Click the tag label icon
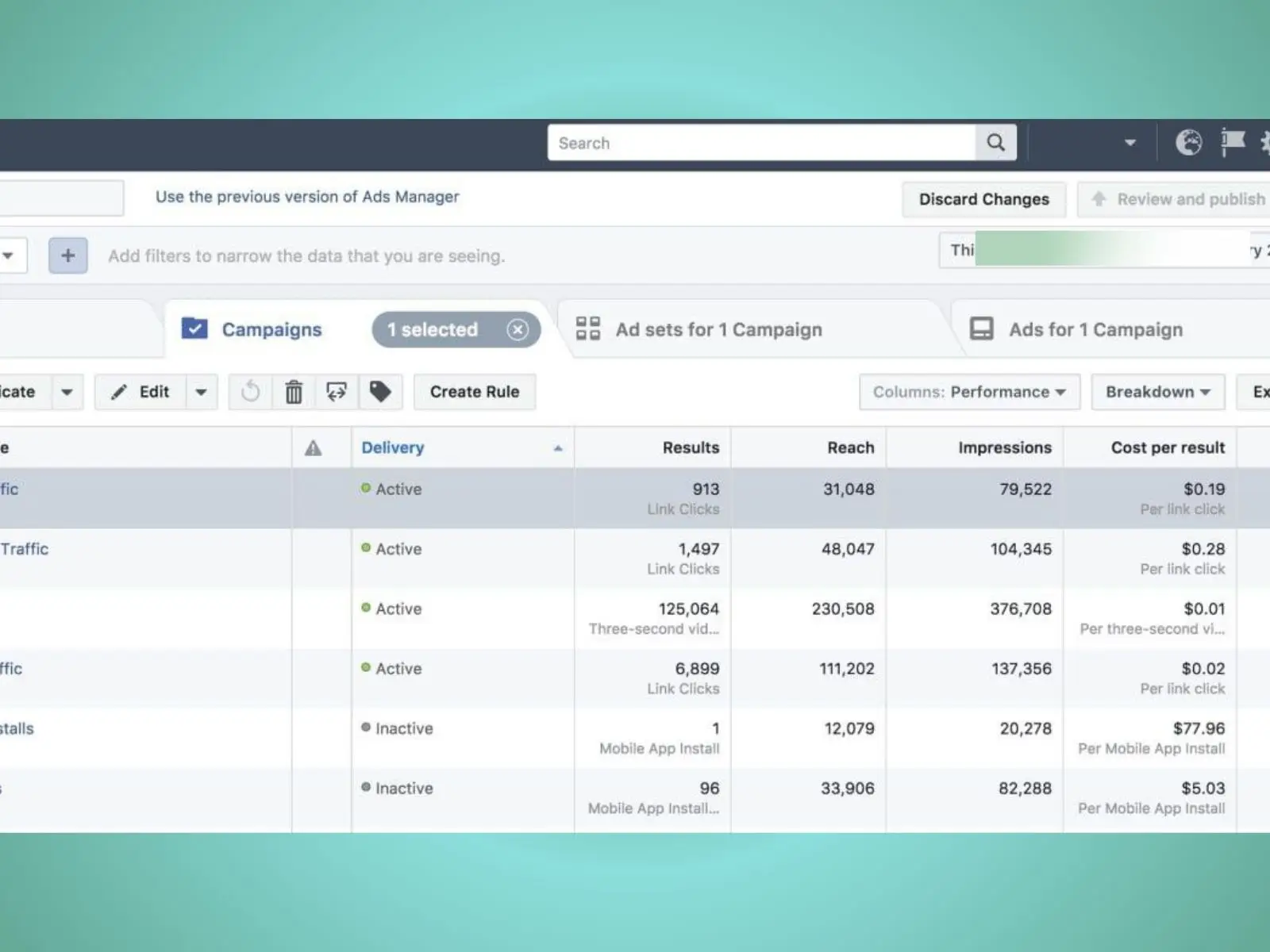This screenshot has height=952, width=1270. click(x=380, y=392)
